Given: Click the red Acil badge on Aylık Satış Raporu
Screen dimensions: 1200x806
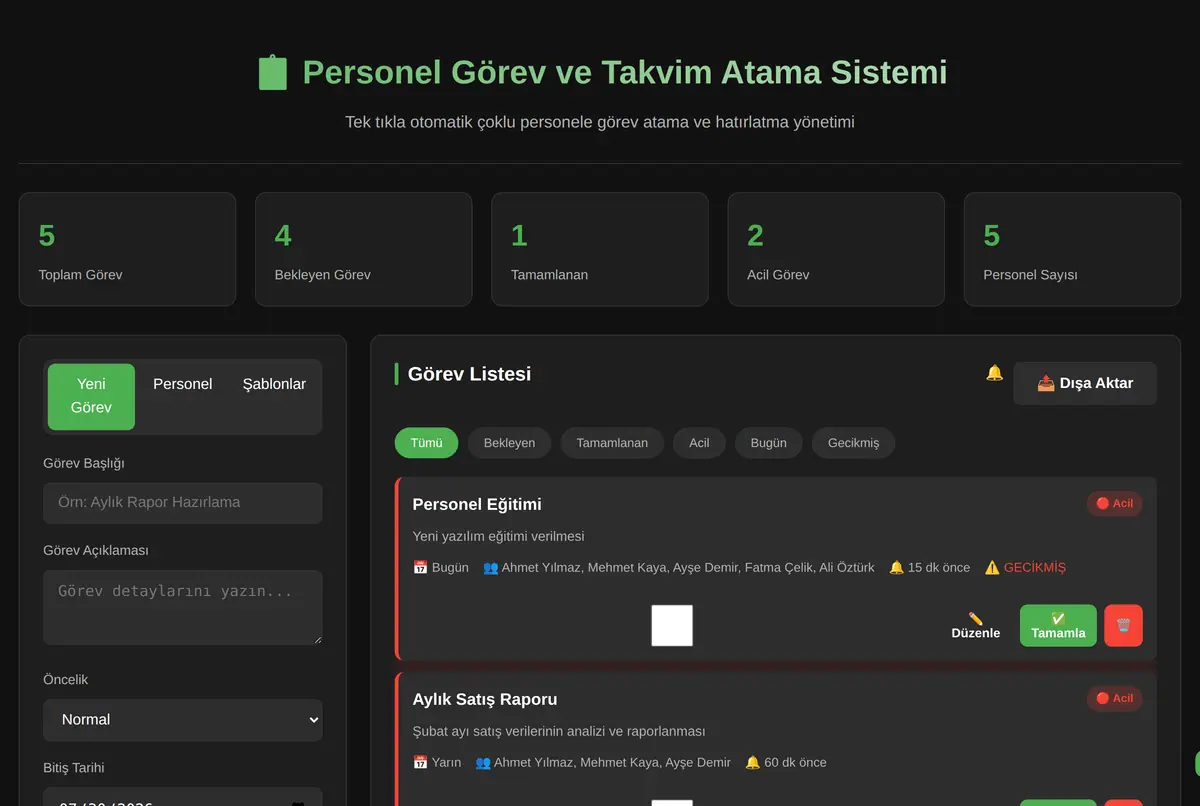Looking at the screenshot, I should click(x=1114, y=698).
